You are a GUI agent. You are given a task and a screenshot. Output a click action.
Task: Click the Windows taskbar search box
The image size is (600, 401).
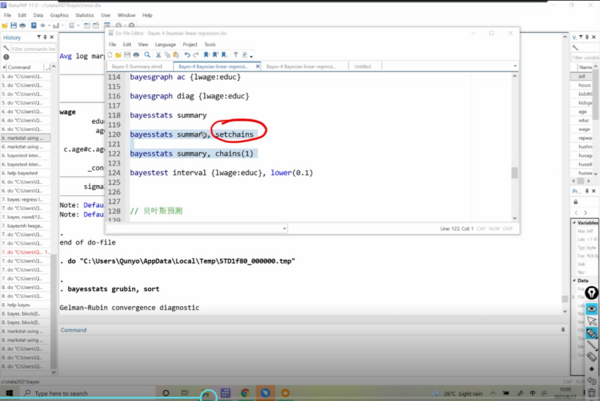coord(87,393)
